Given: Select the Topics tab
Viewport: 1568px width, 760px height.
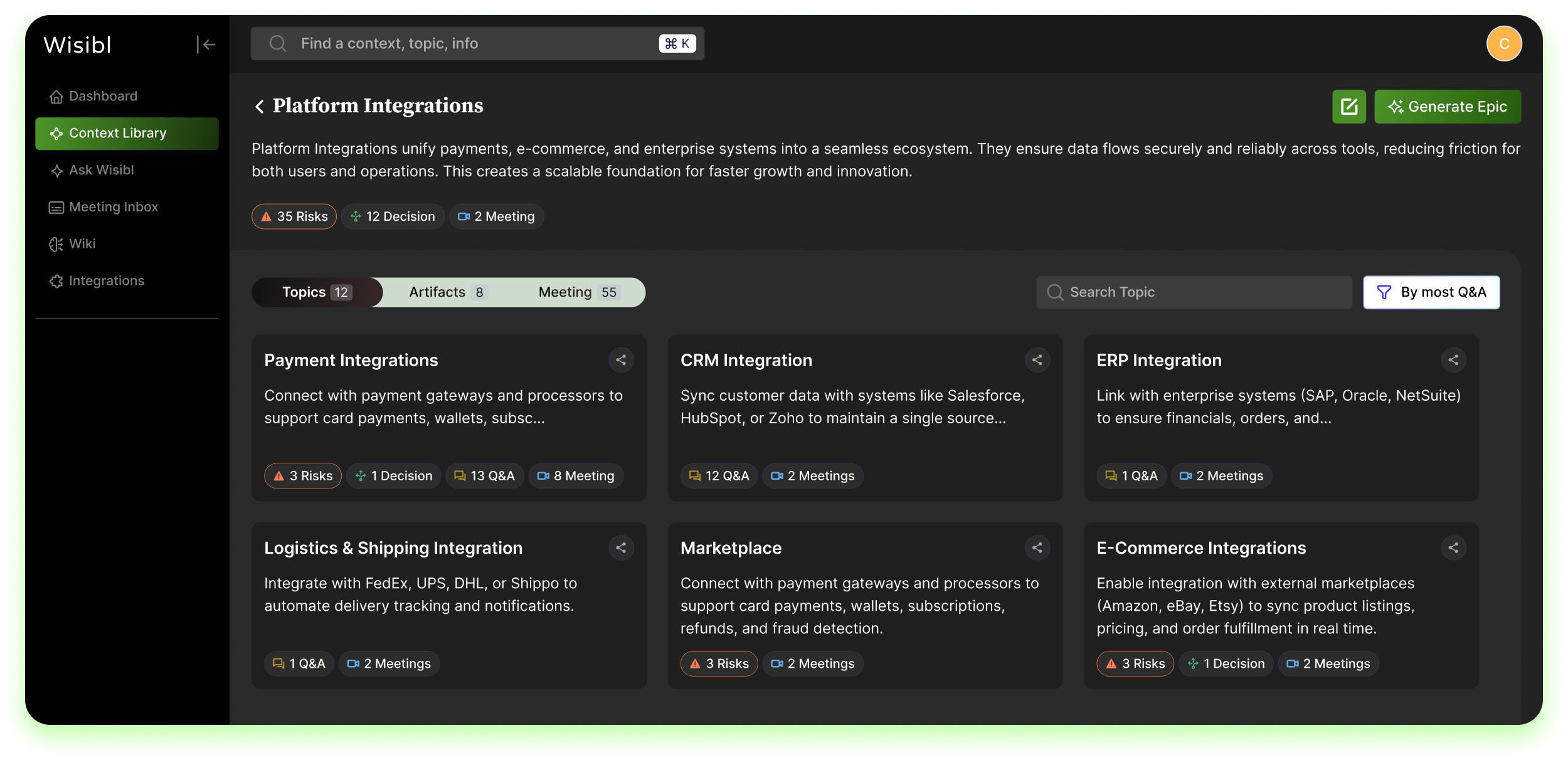Looking at the screenshot, I should click(317, 292).
